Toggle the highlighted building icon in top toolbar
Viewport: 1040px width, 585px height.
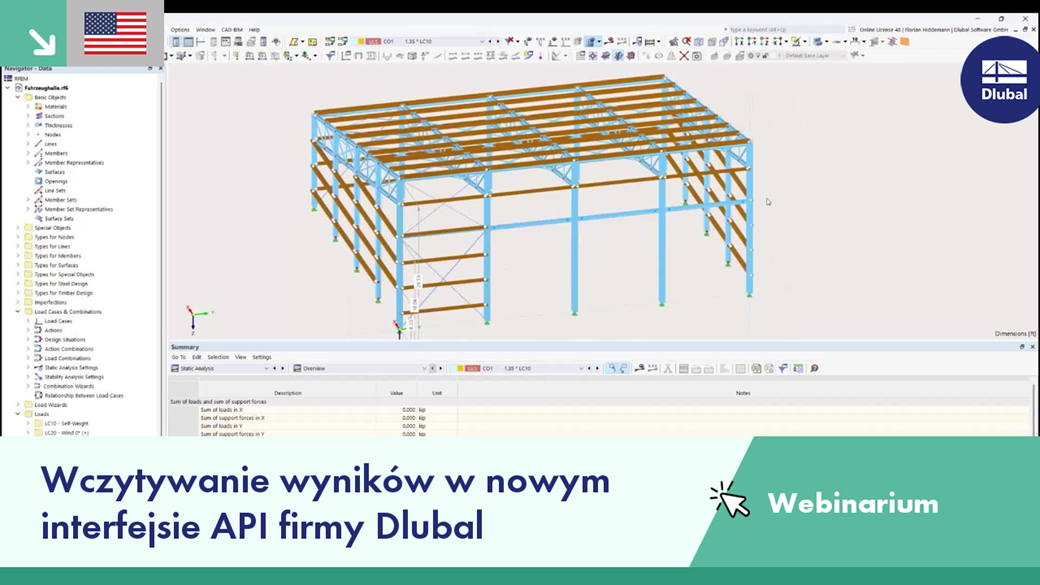[x=591, y=41]
